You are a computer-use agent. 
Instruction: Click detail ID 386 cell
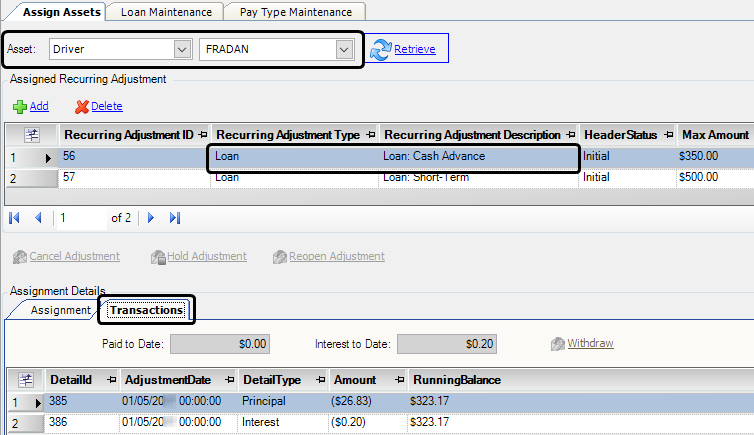(x=82, y=423)
